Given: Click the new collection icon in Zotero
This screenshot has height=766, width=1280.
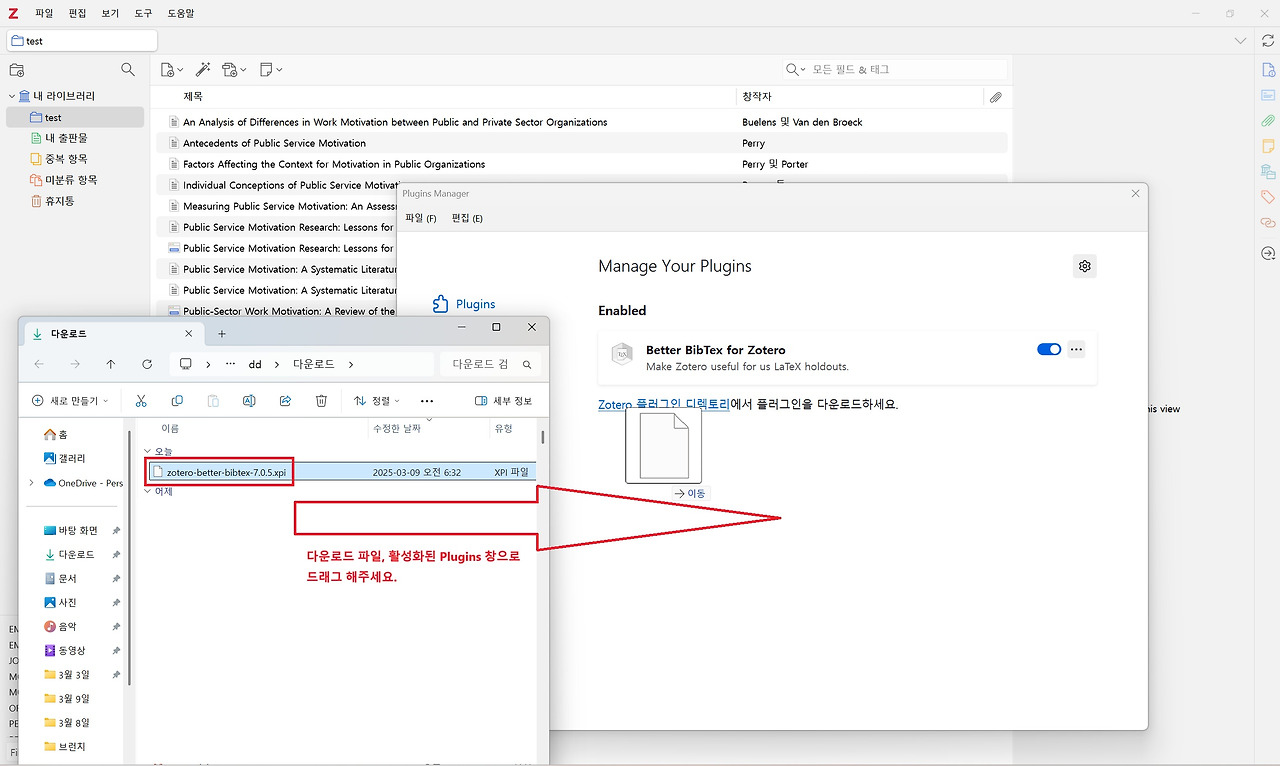Looking at the screenshot, I should click(16, 70).
